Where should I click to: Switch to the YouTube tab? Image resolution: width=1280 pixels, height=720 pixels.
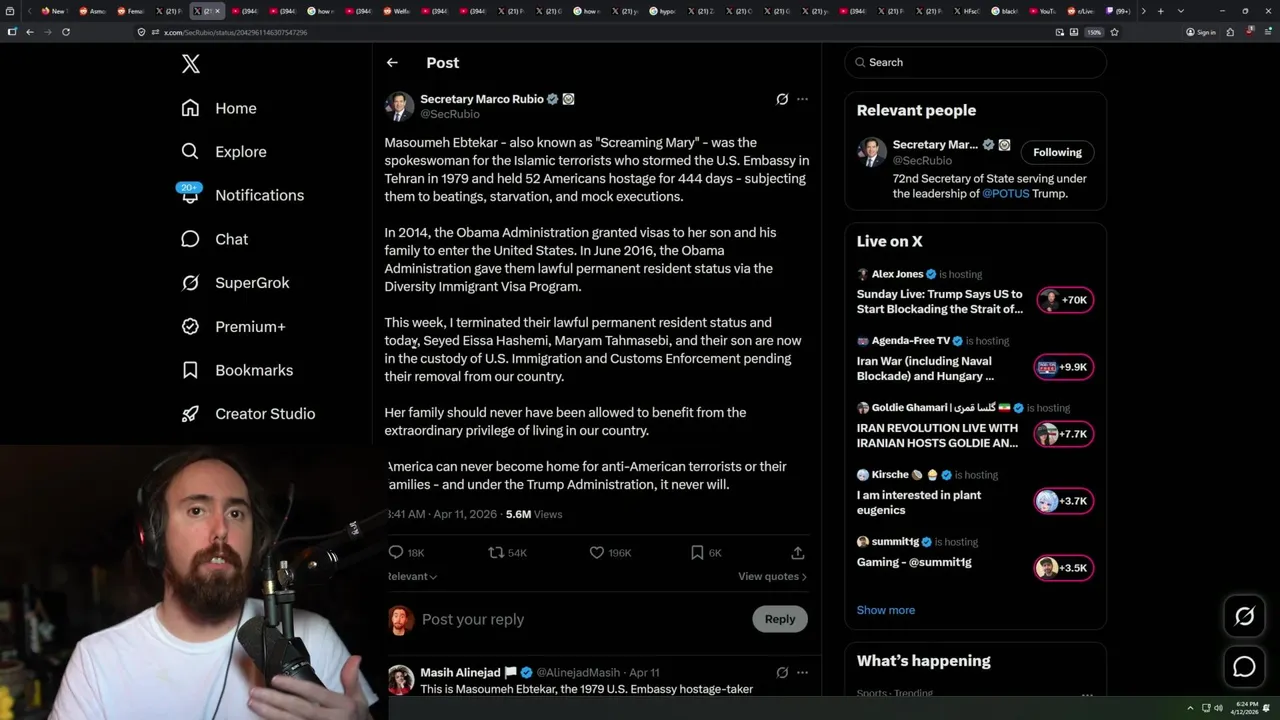[1042, 11]
